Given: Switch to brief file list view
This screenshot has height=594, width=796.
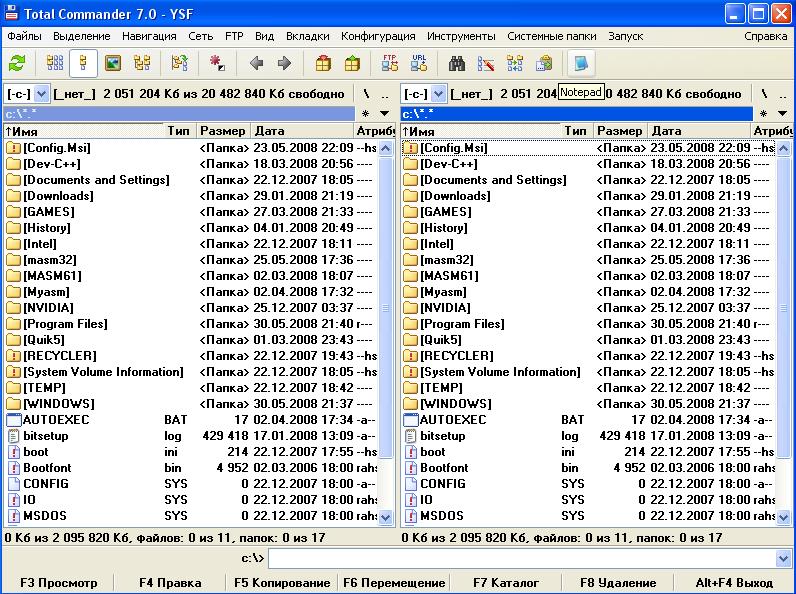Looking at the screenshot, I should tap(55, 63).
